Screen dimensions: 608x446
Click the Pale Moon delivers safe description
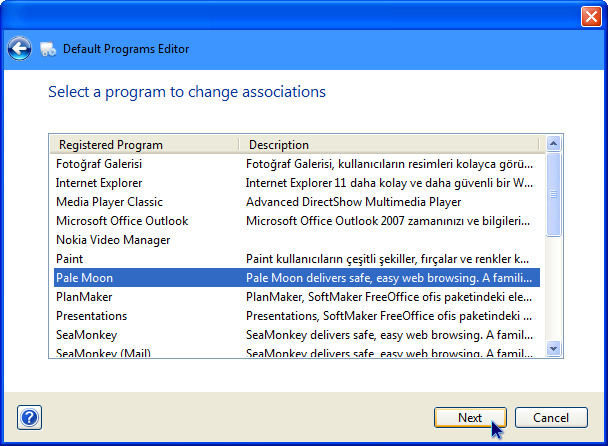[x=389, y=278]
